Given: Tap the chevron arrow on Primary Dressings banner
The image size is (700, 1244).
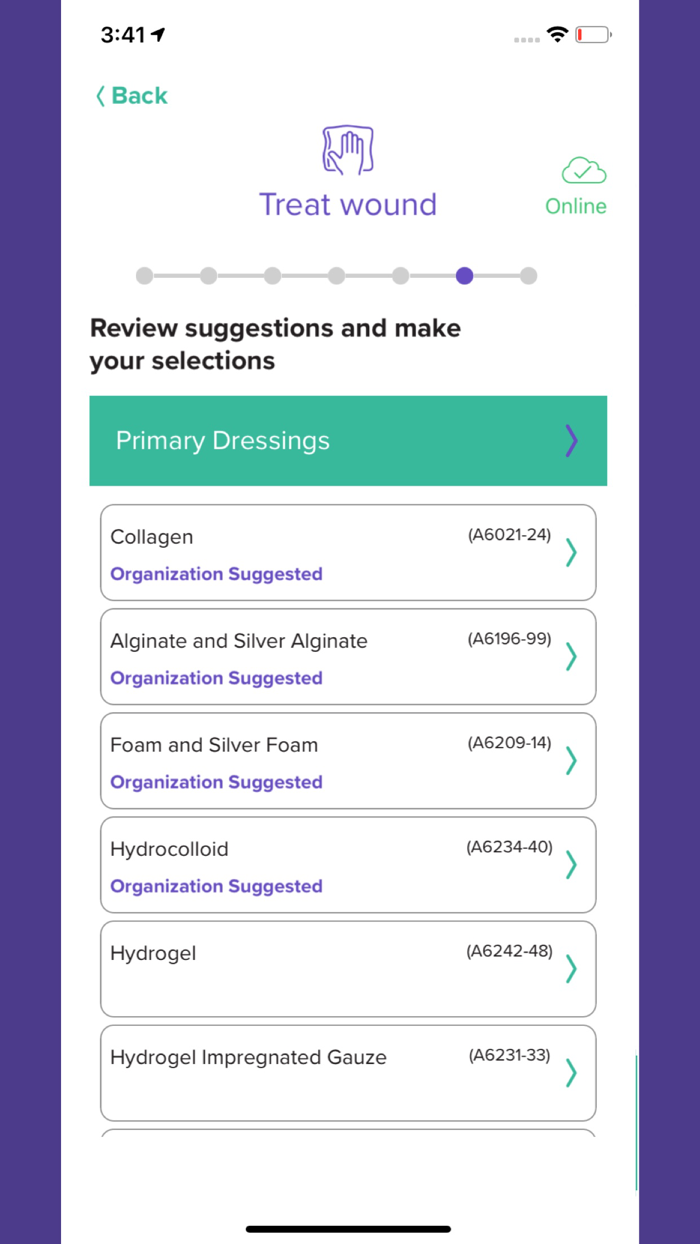Looking at the screenshot, I should (571, 441).
